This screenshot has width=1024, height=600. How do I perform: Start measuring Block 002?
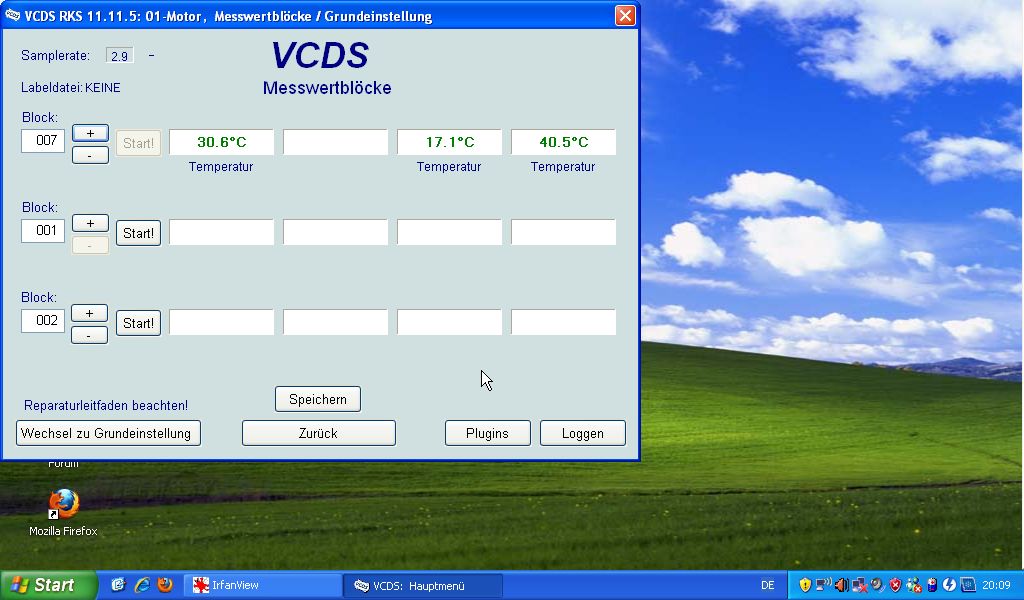pos(138,323)
